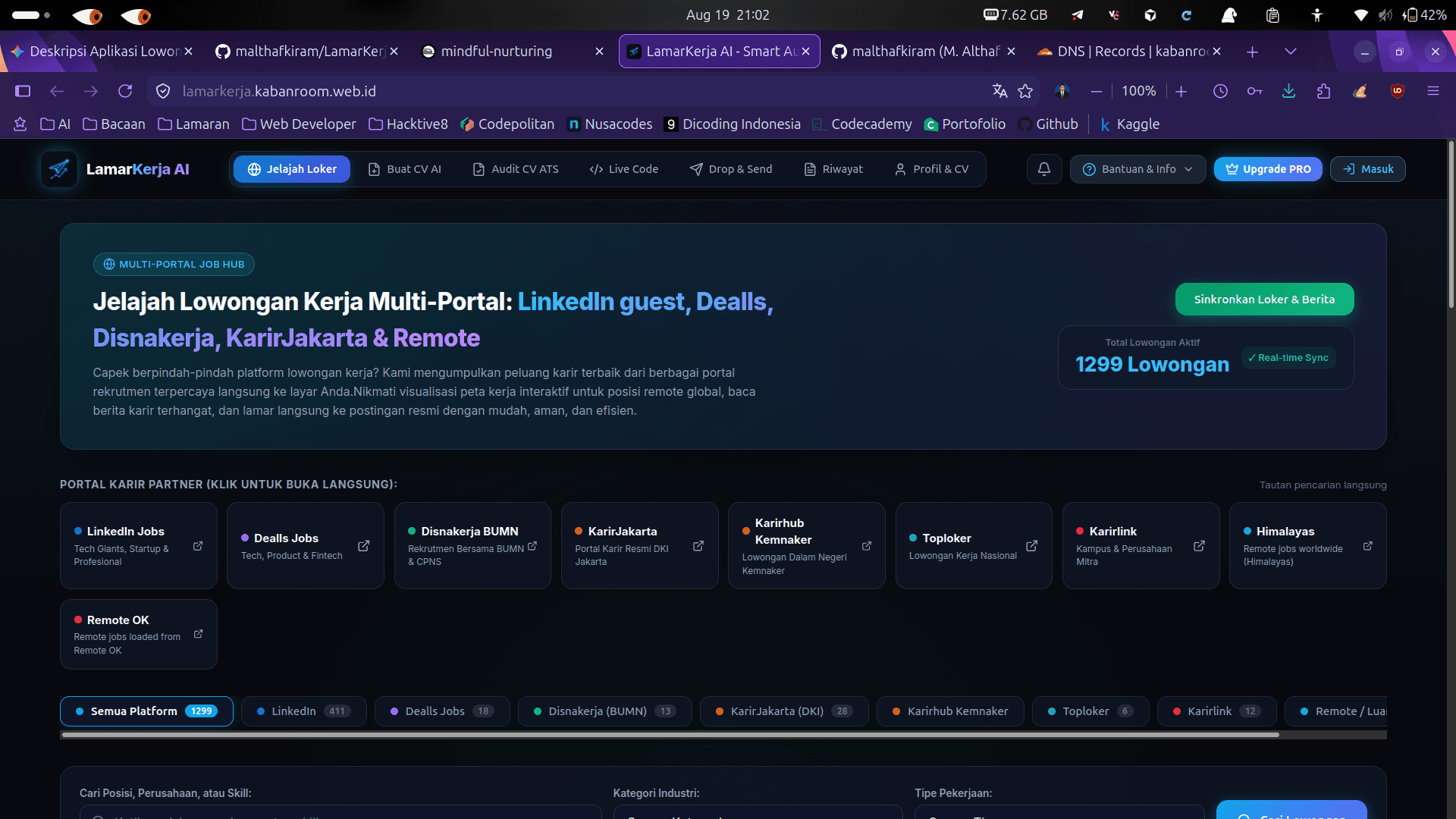The height and width of the screenshot is (819, 1456).
Task: Open the Bacaan bookmarks folder
Action: tap(114, 124)
